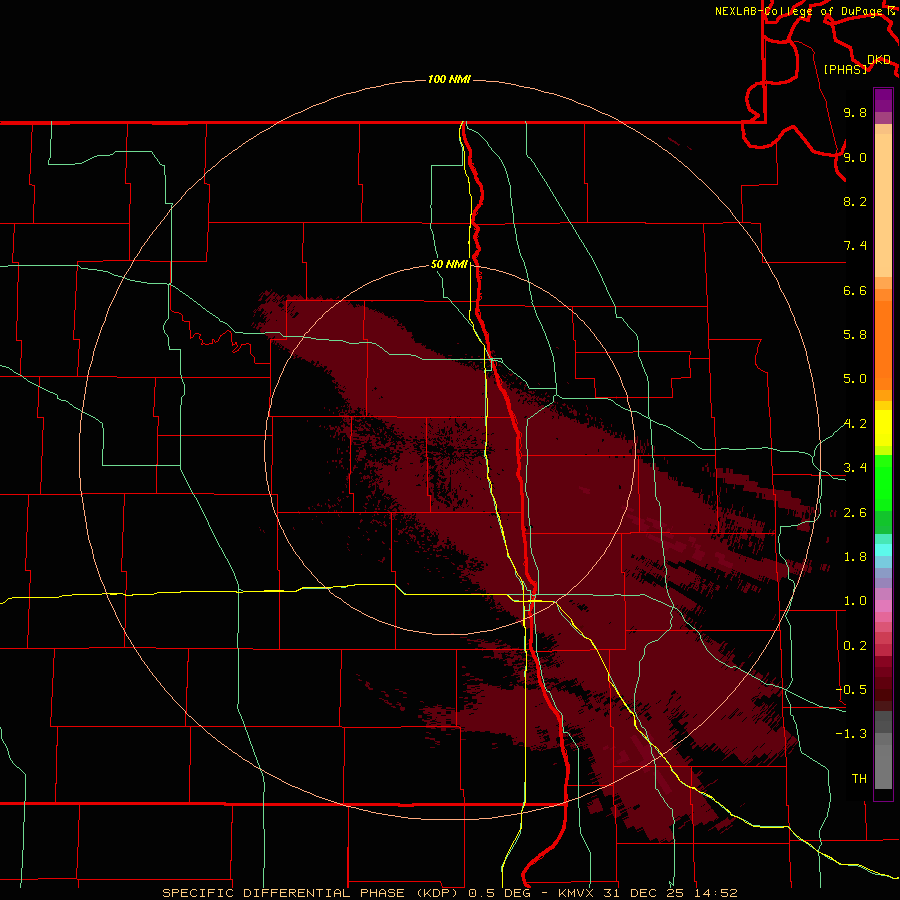
Task: Click the -1.3 value on the scale
Action: point(851,734)
